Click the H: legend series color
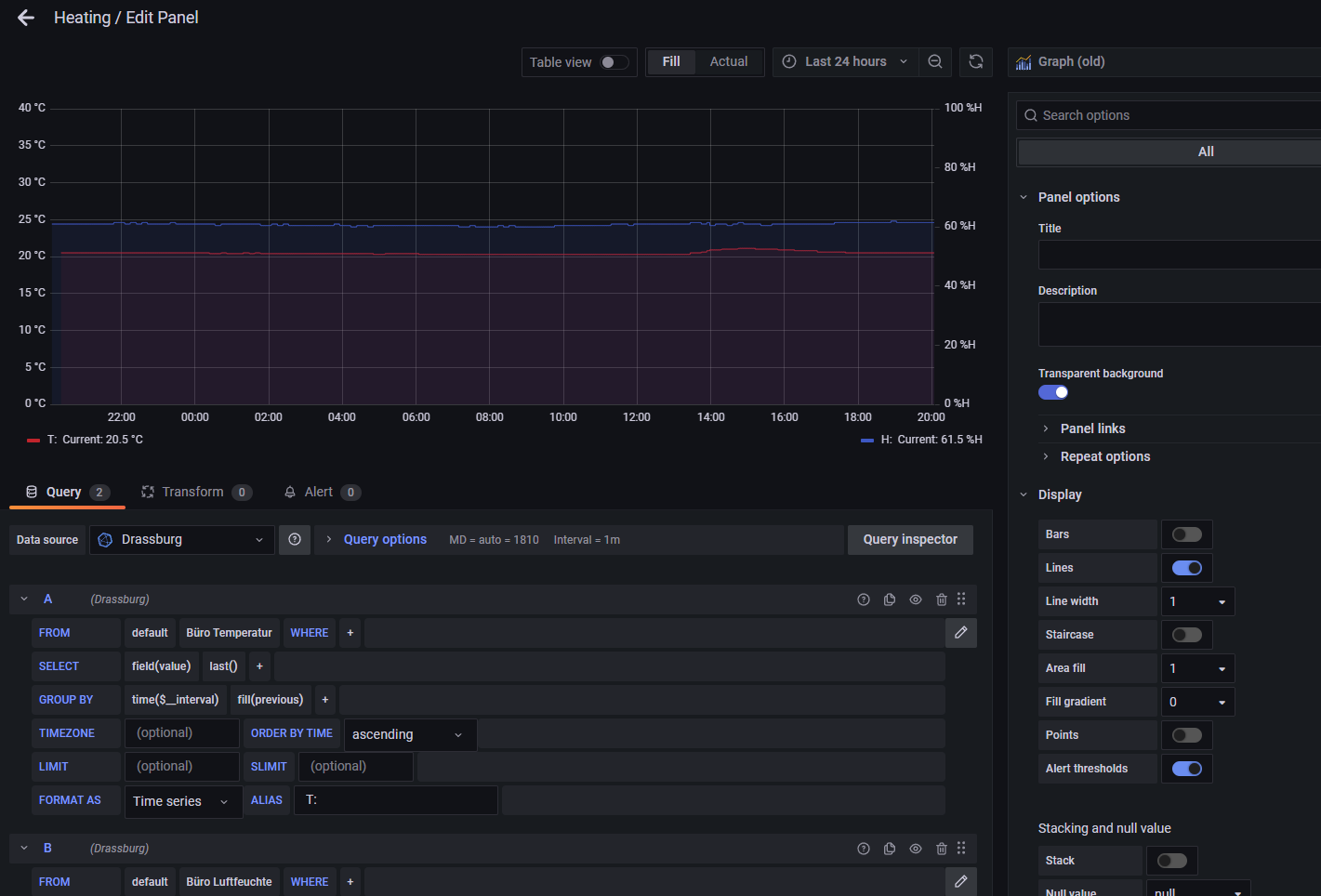This screenshot has width=1321, height=896. click(x=867, y=441)
